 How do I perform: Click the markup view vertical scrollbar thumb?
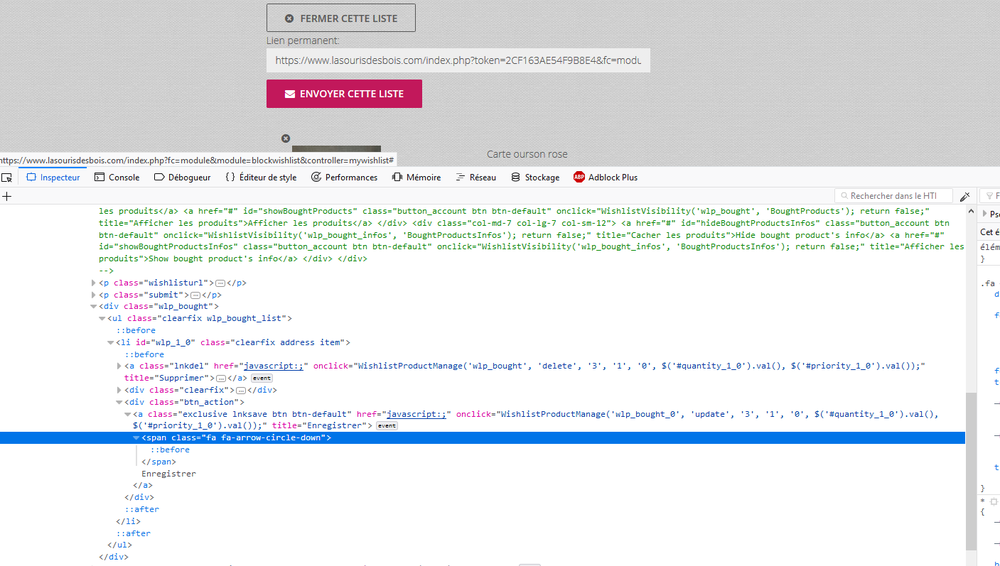click(x=971, y=471)
